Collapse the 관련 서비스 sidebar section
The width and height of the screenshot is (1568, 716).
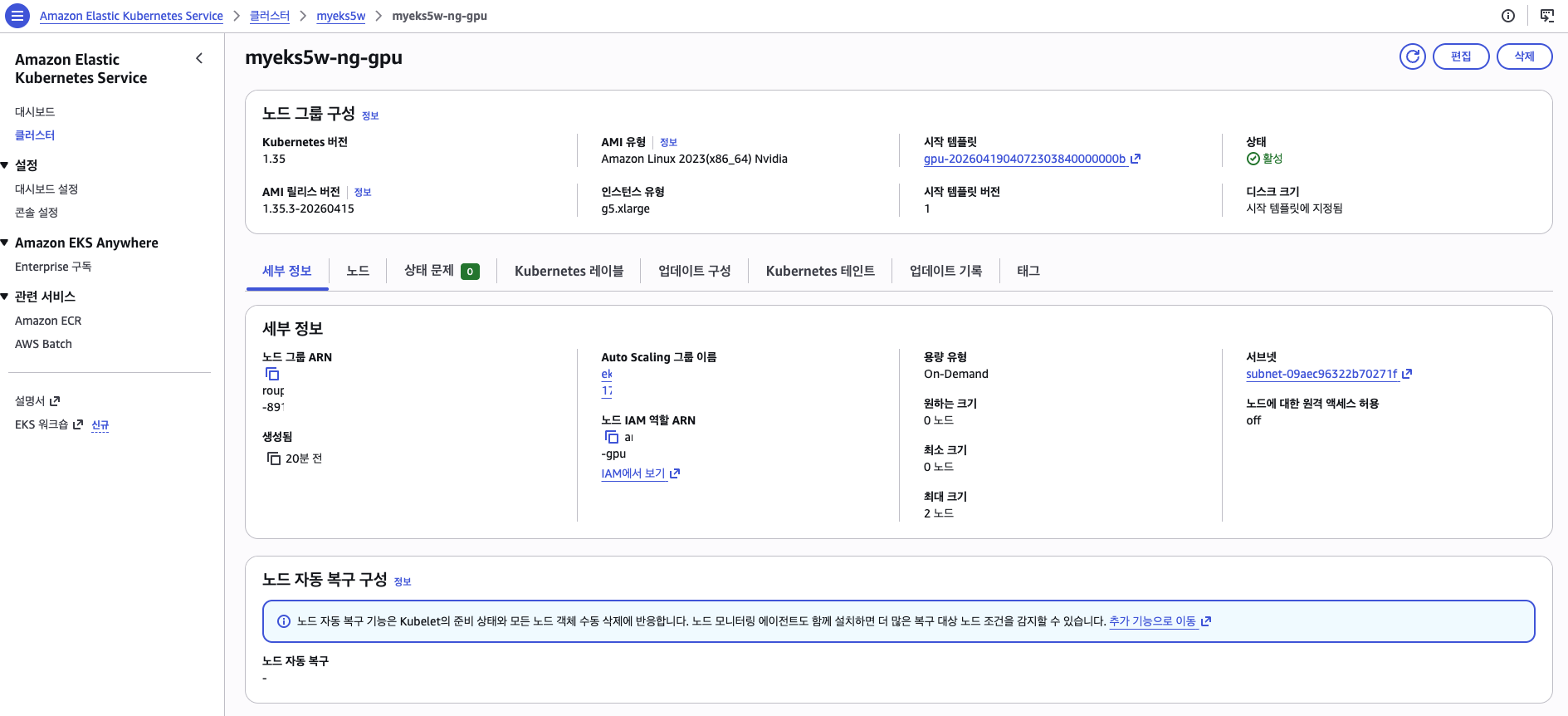click(5, 297)
